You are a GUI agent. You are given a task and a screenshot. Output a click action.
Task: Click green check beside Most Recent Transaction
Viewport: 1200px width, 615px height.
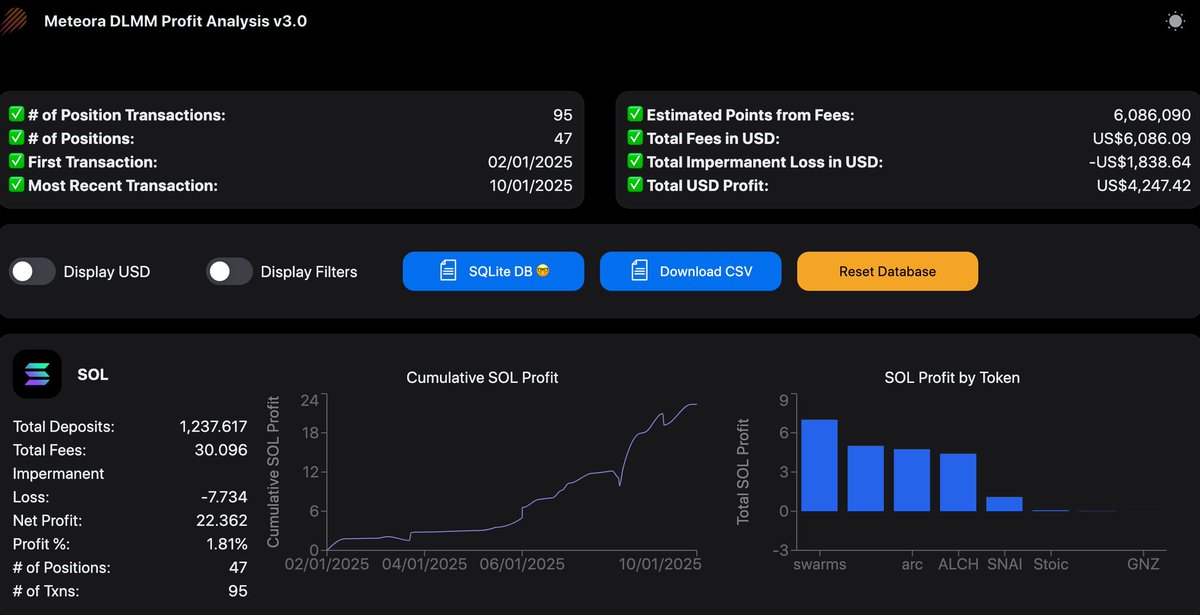pos(16,185)
